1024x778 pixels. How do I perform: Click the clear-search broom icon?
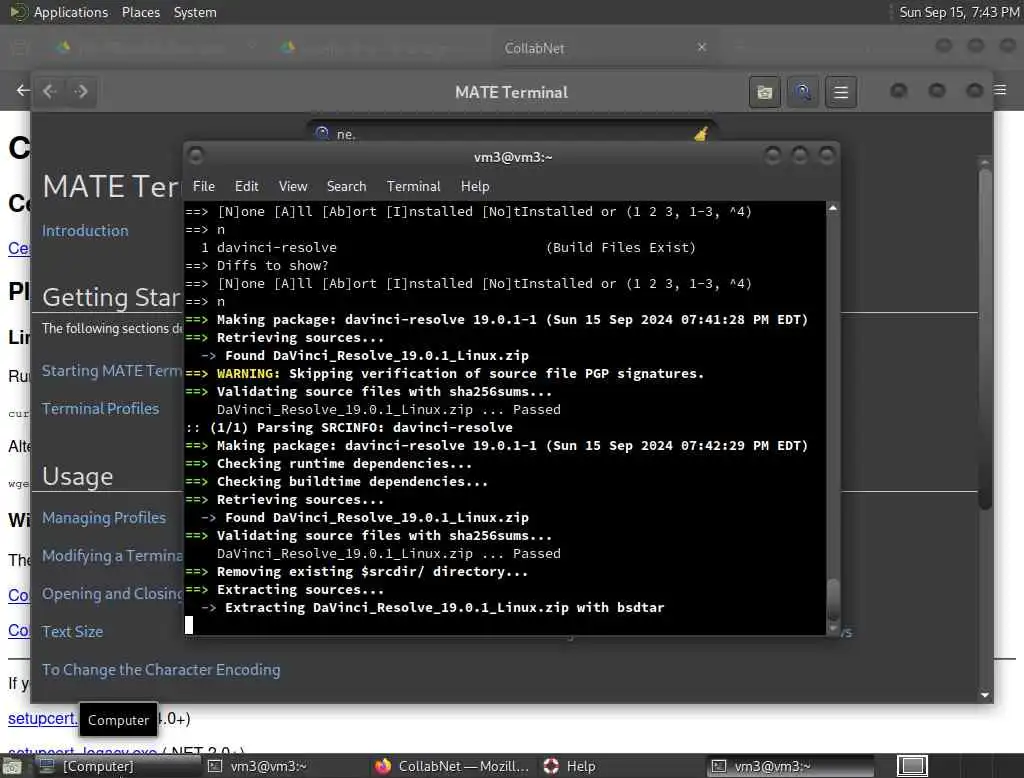tap(701, 134)
